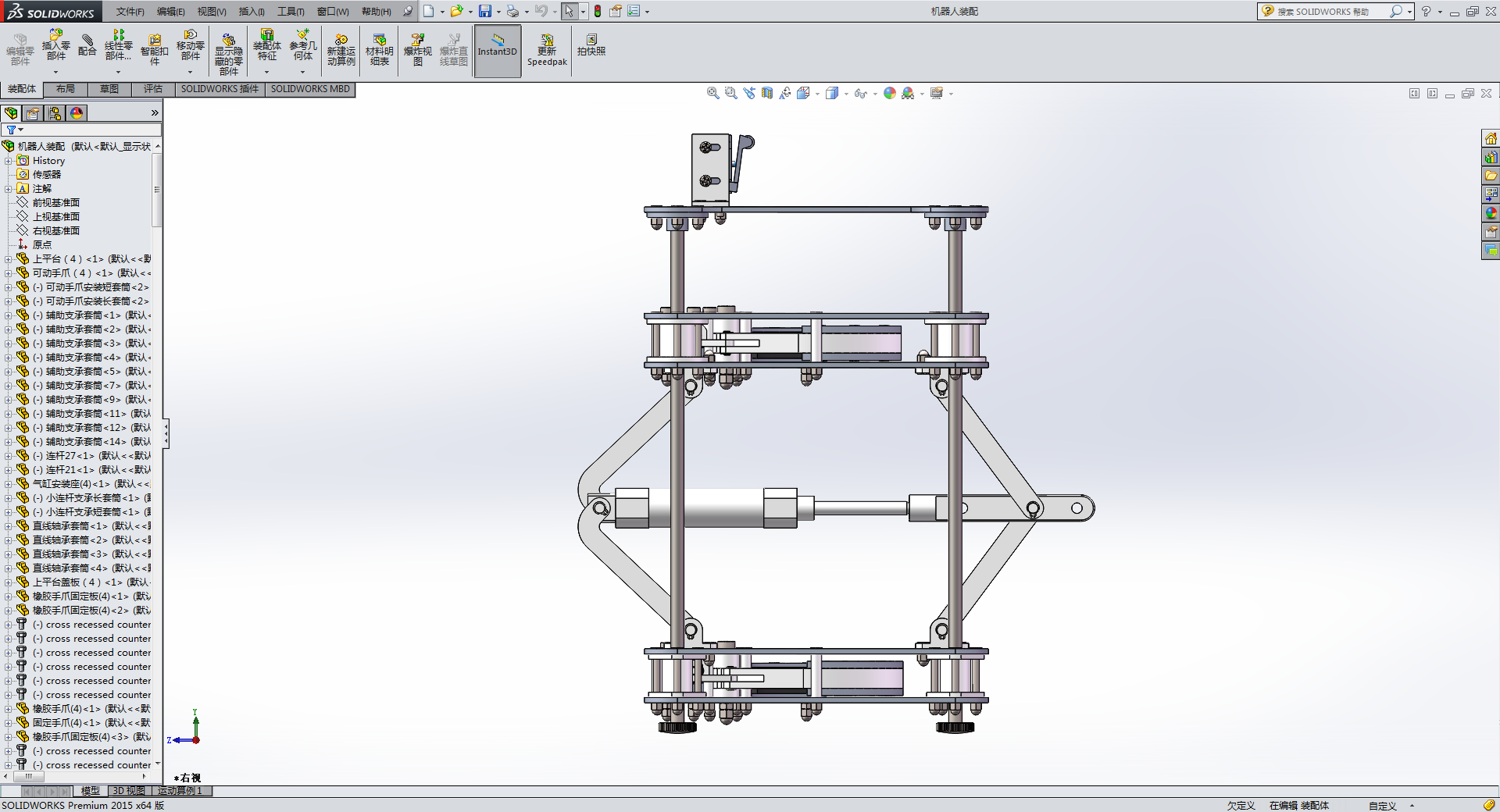Toggle Instant3D mode
The height and width of the screenshot is (812, 1500).
(498, 52)
